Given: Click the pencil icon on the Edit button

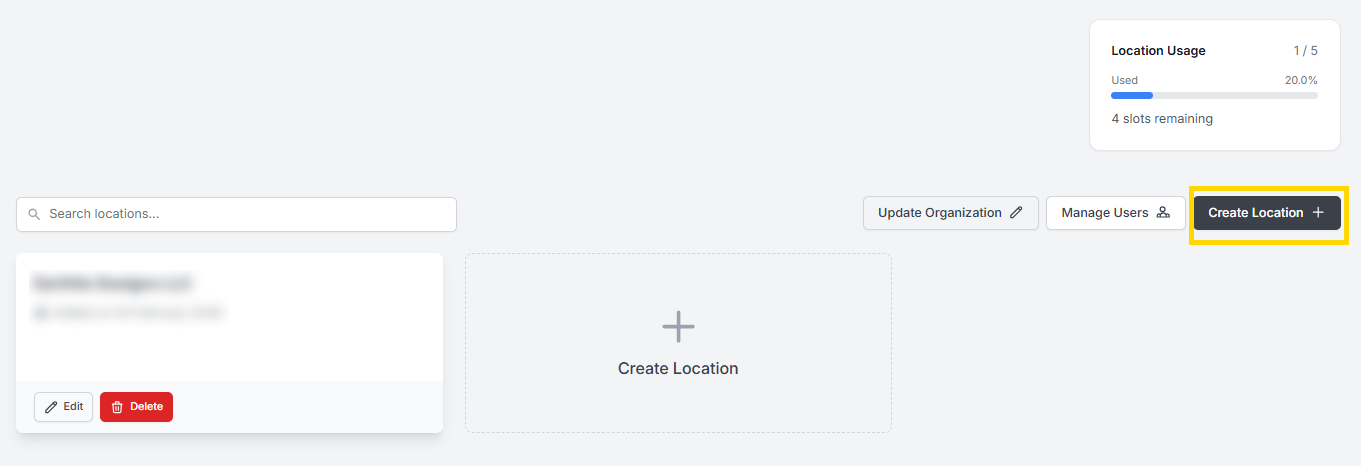Looking at the screenshot, I should point(51,407).
